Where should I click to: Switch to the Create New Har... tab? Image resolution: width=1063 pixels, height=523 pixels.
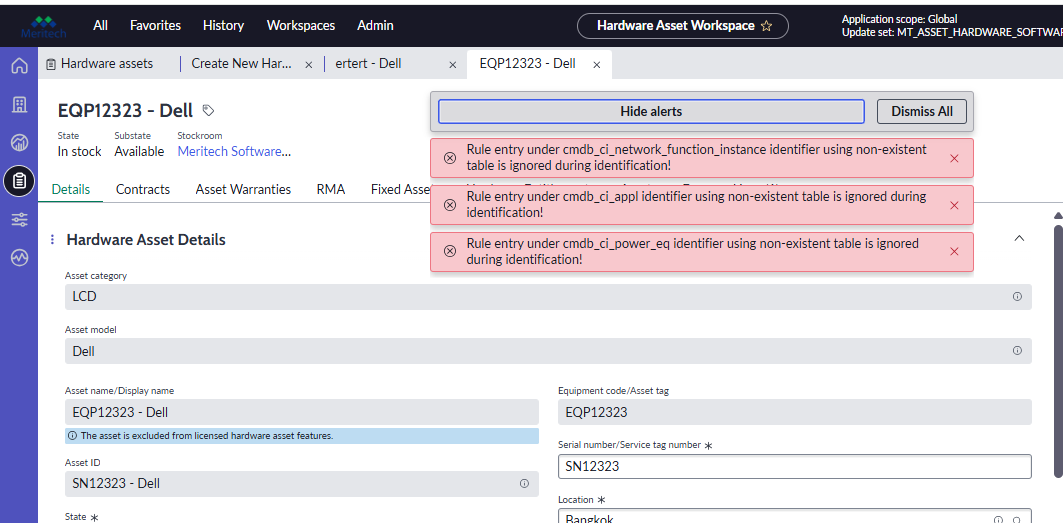pyautogui.click(x=242, y=64)
